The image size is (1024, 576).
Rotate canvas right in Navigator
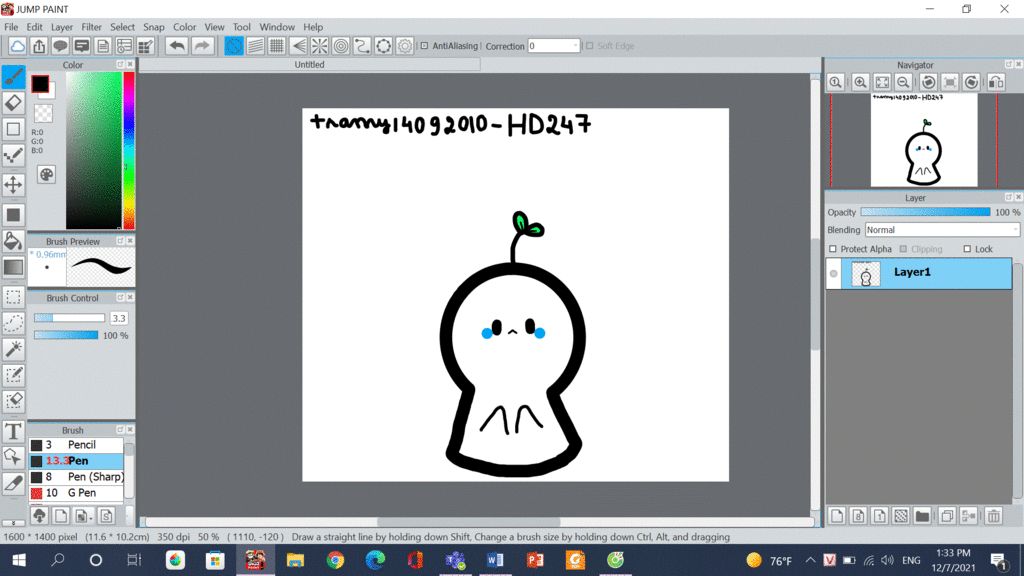click(x=971, y=82)
